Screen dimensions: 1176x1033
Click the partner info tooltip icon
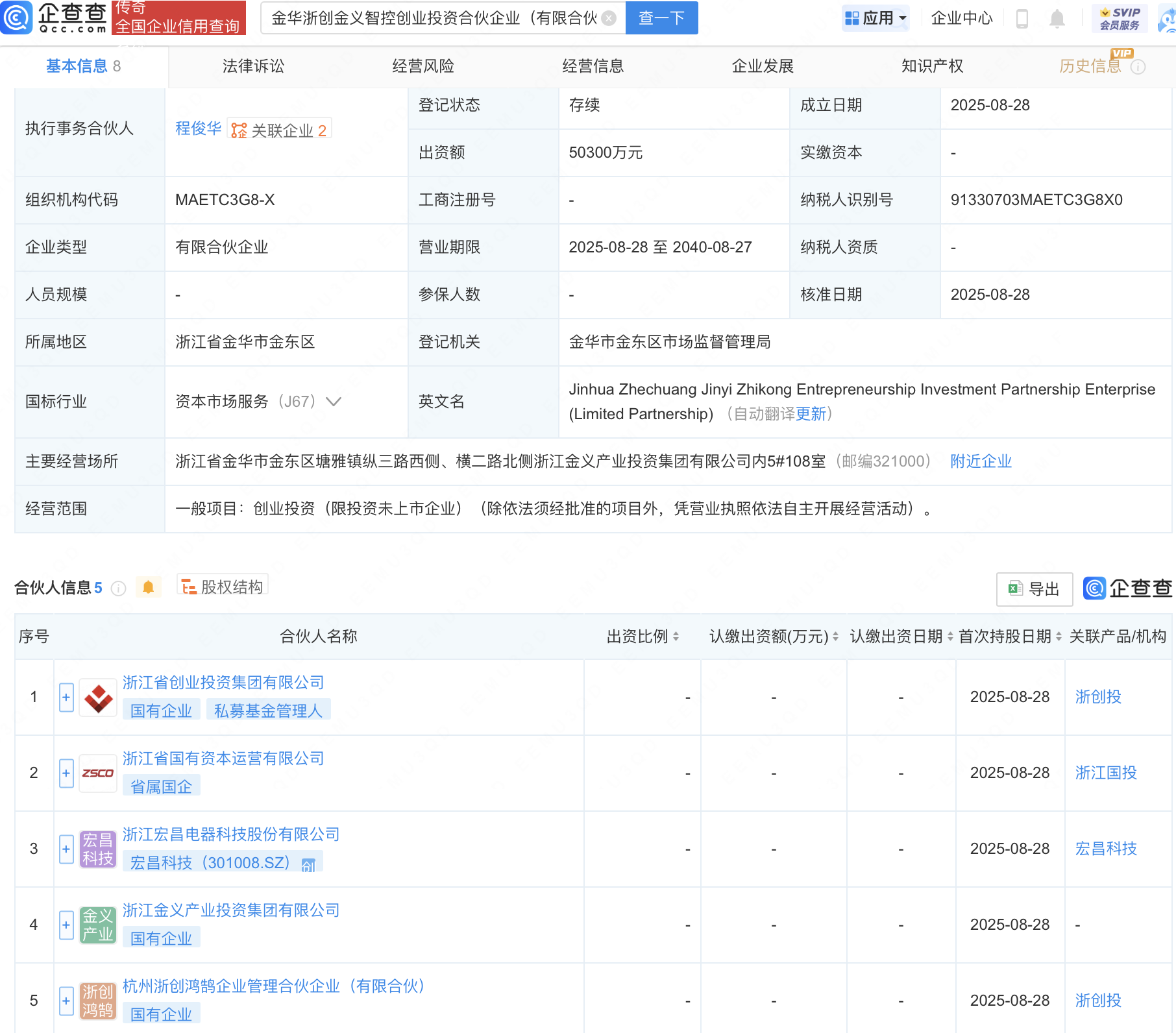coord(118,589)
